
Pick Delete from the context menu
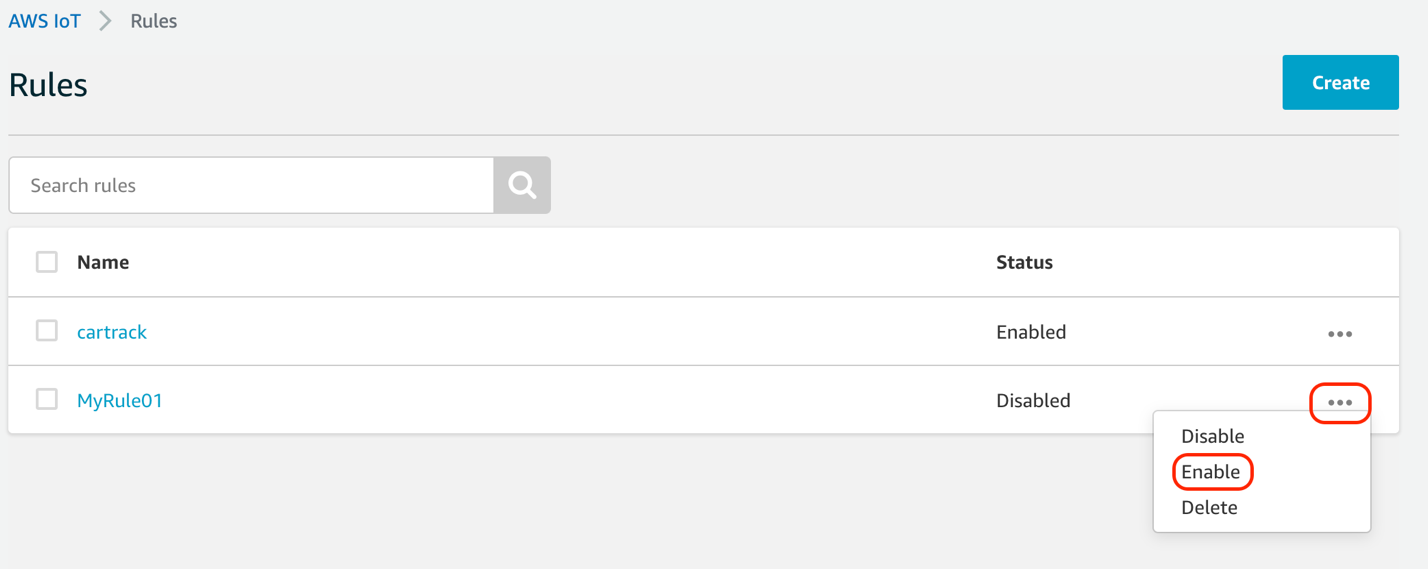click(1209, 507)
